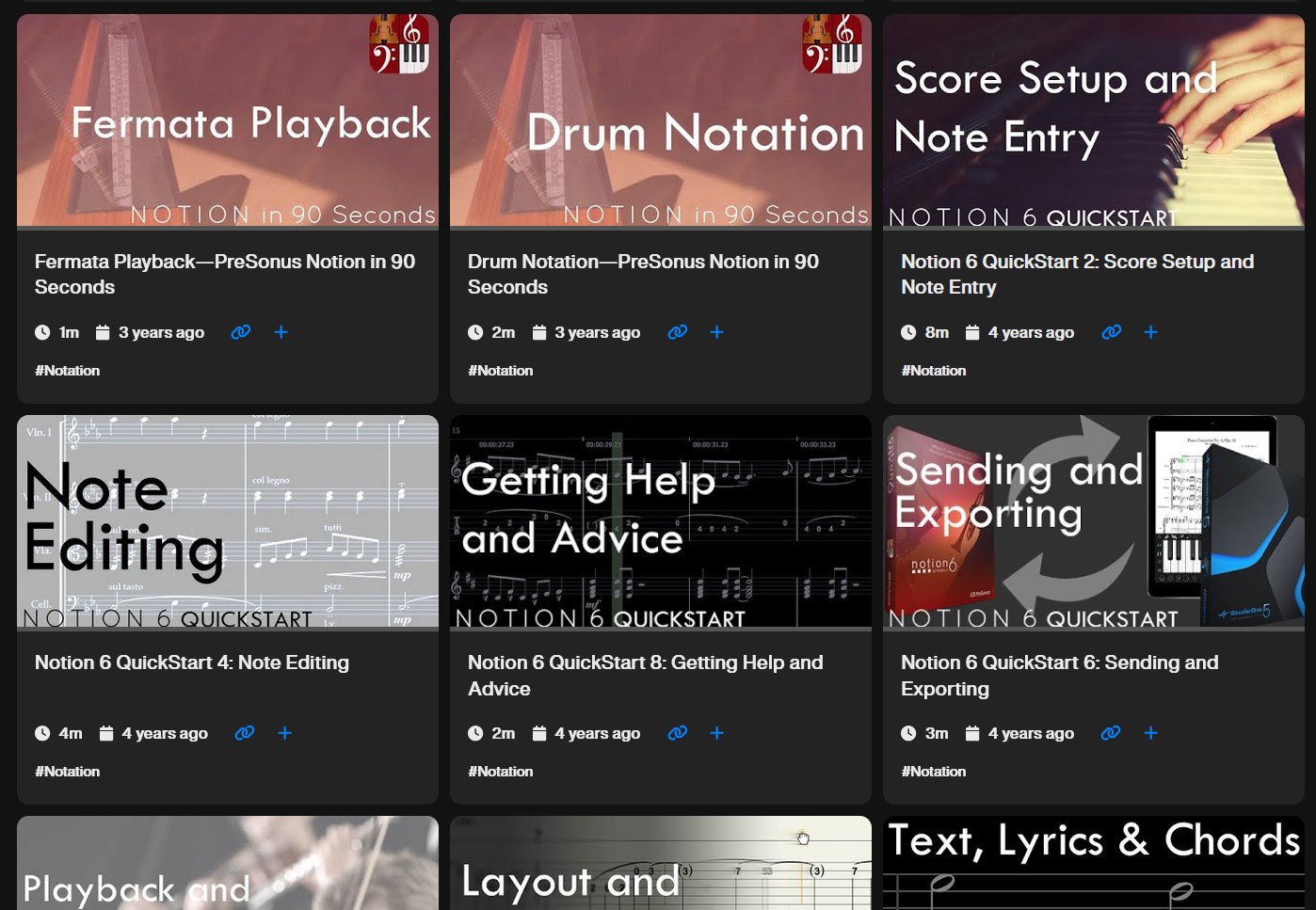Open Fermata Playback video thumbnail

click(228, 120)
